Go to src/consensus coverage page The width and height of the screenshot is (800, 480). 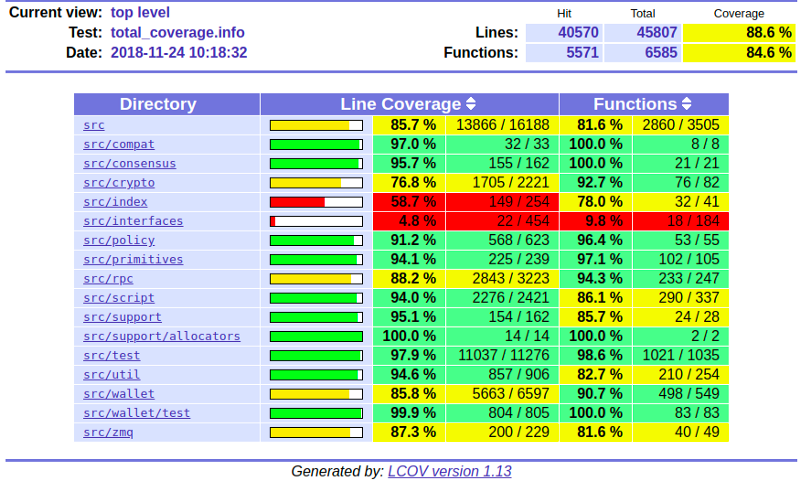pyautogui.click(x=129, y=163)
